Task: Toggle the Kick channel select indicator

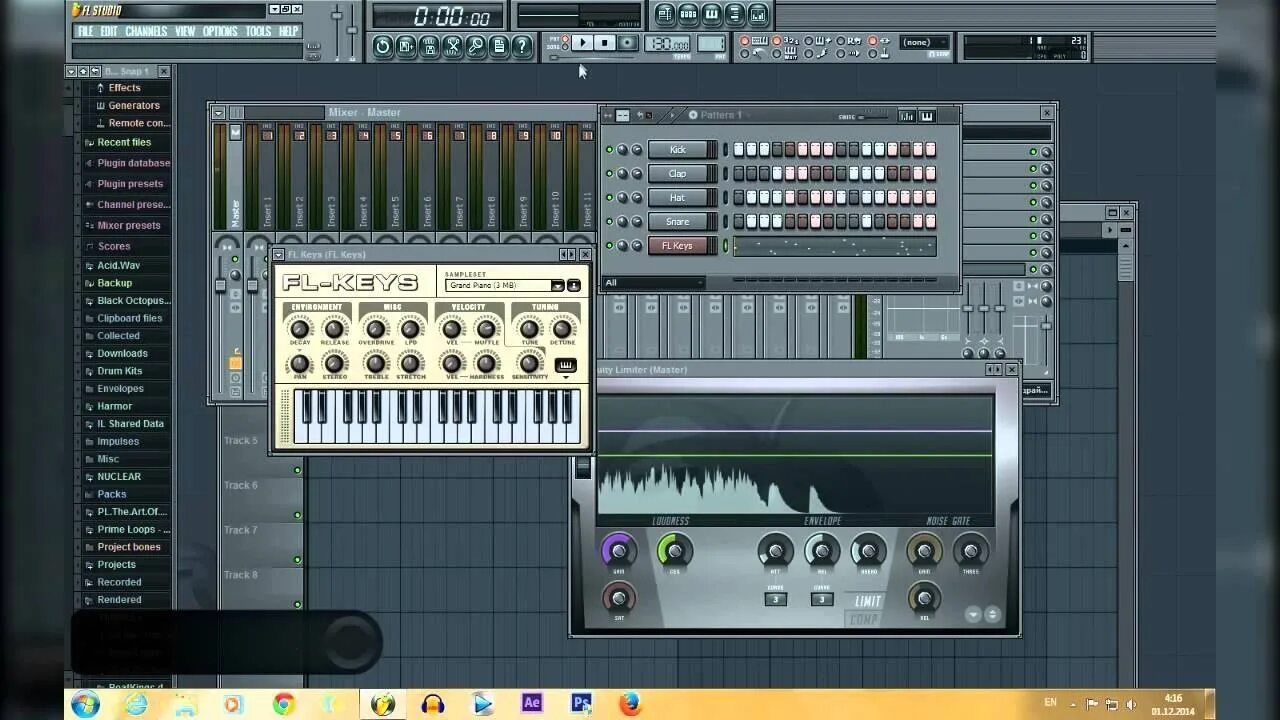Action: 726,150
